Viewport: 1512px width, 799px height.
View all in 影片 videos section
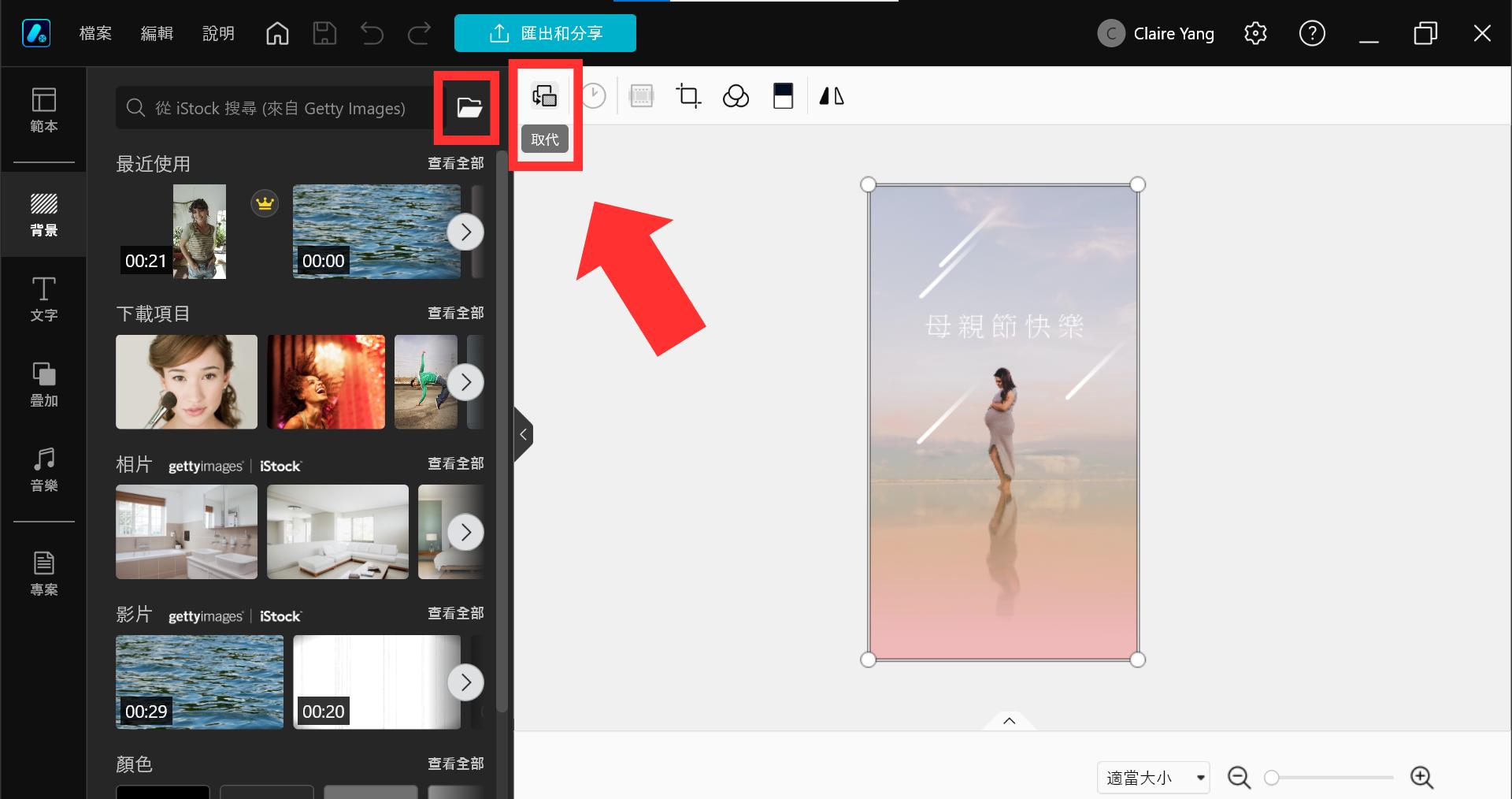(456, 613)
